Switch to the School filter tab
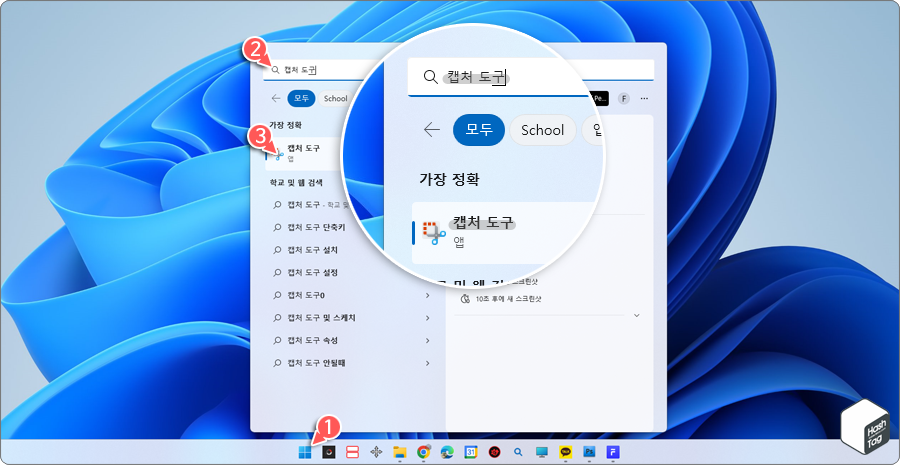The image size is (900, 465). pyautogui.click(x=335, y=98)
